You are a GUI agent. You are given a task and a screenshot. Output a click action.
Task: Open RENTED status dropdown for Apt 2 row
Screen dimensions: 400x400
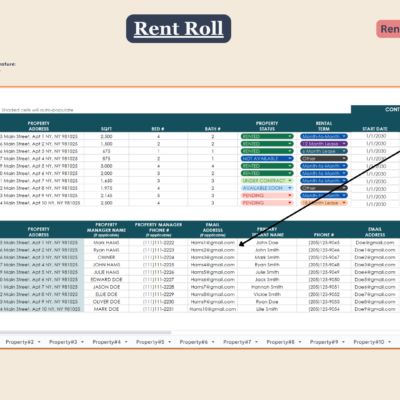(267, 144)
